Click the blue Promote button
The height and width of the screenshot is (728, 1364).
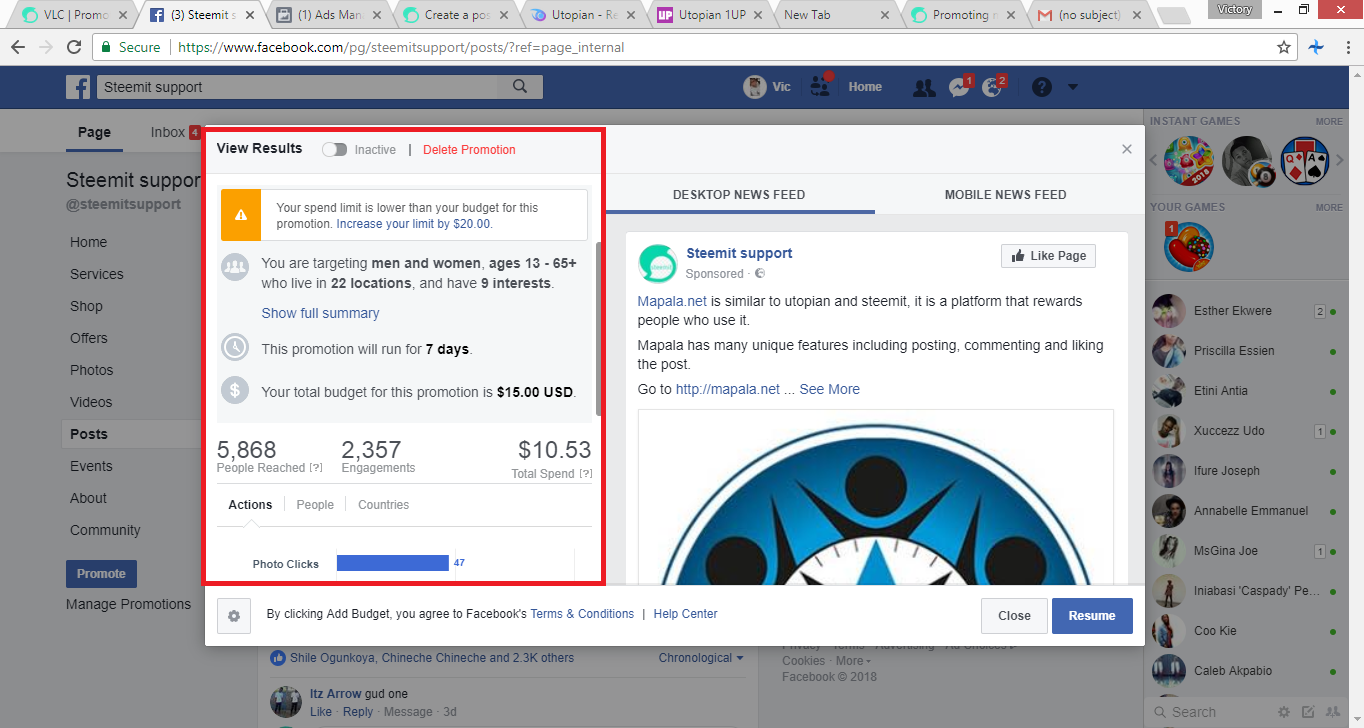click(x=101, y=574)
